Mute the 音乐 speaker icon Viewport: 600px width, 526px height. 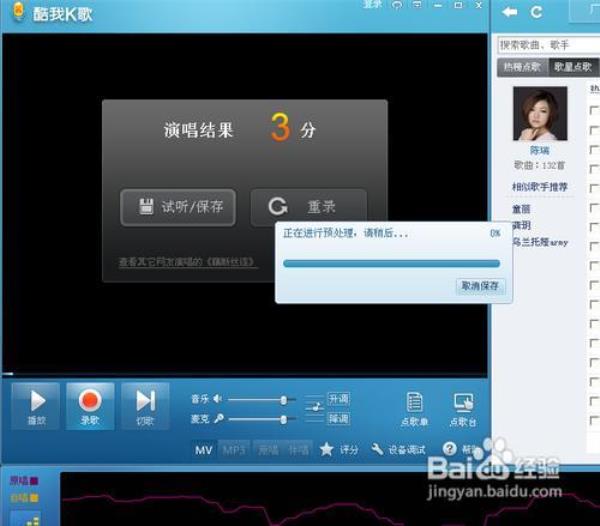pos(218,399)
